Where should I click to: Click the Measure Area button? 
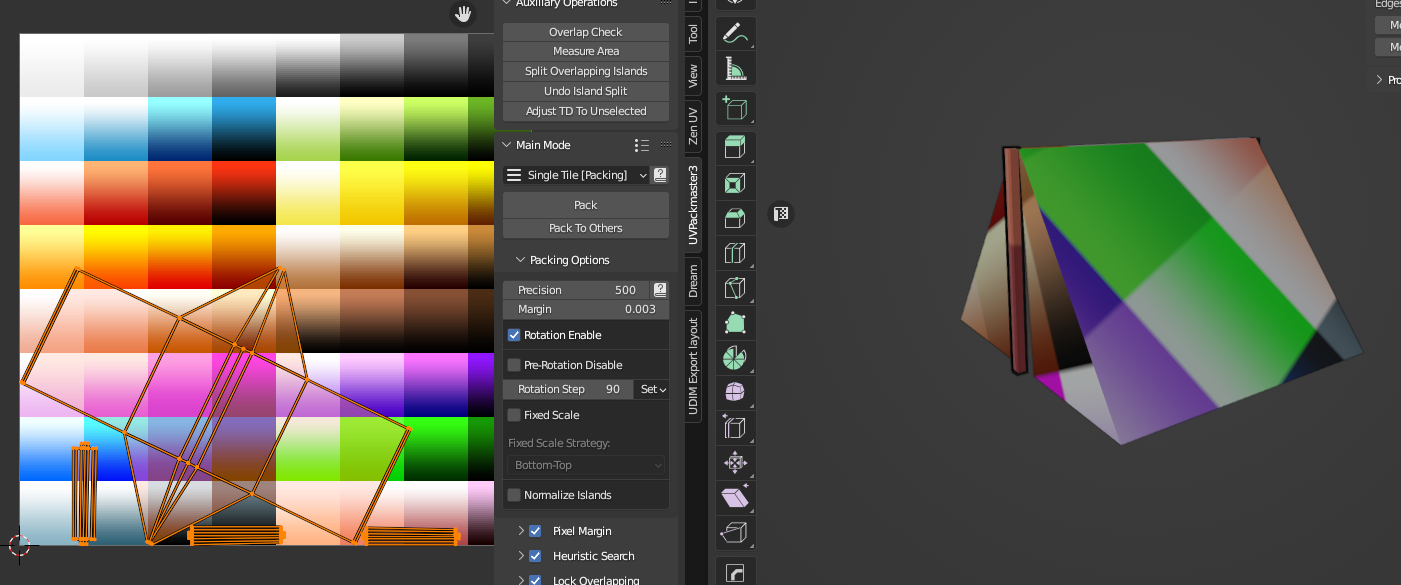(x=586, y=51)
